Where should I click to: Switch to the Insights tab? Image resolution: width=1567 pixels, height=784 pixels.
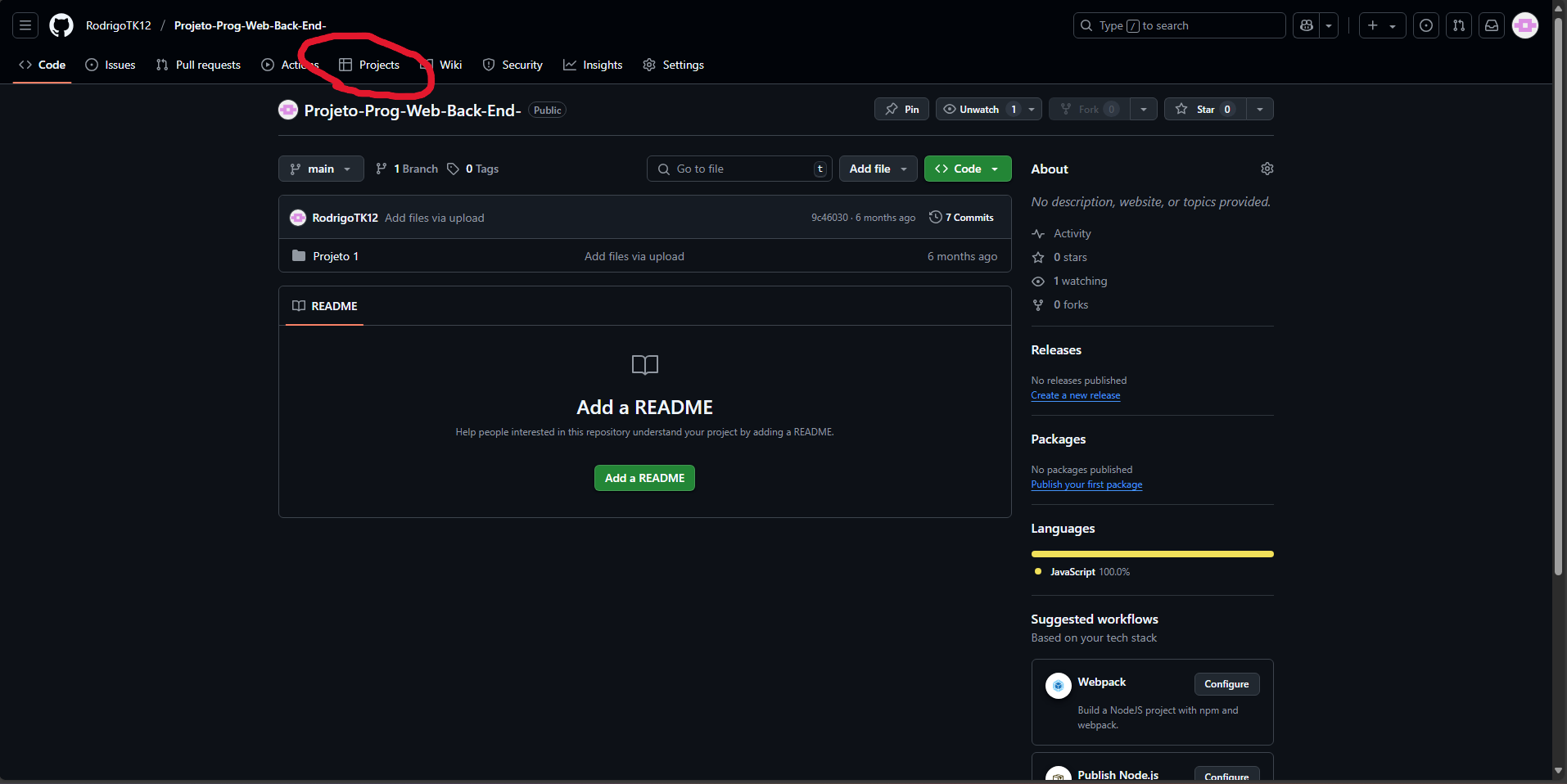(x=593, y=65)
